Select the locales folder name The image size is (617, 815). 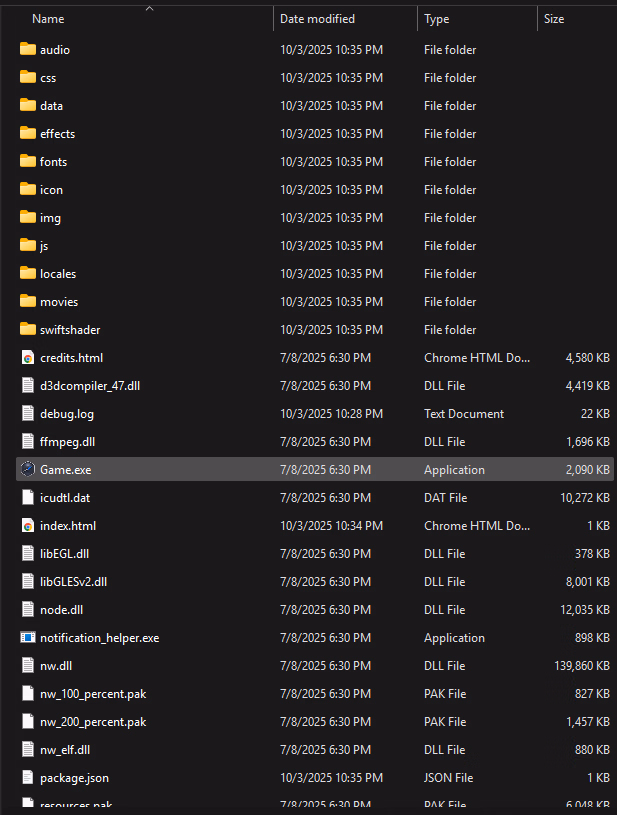point(58,274)
